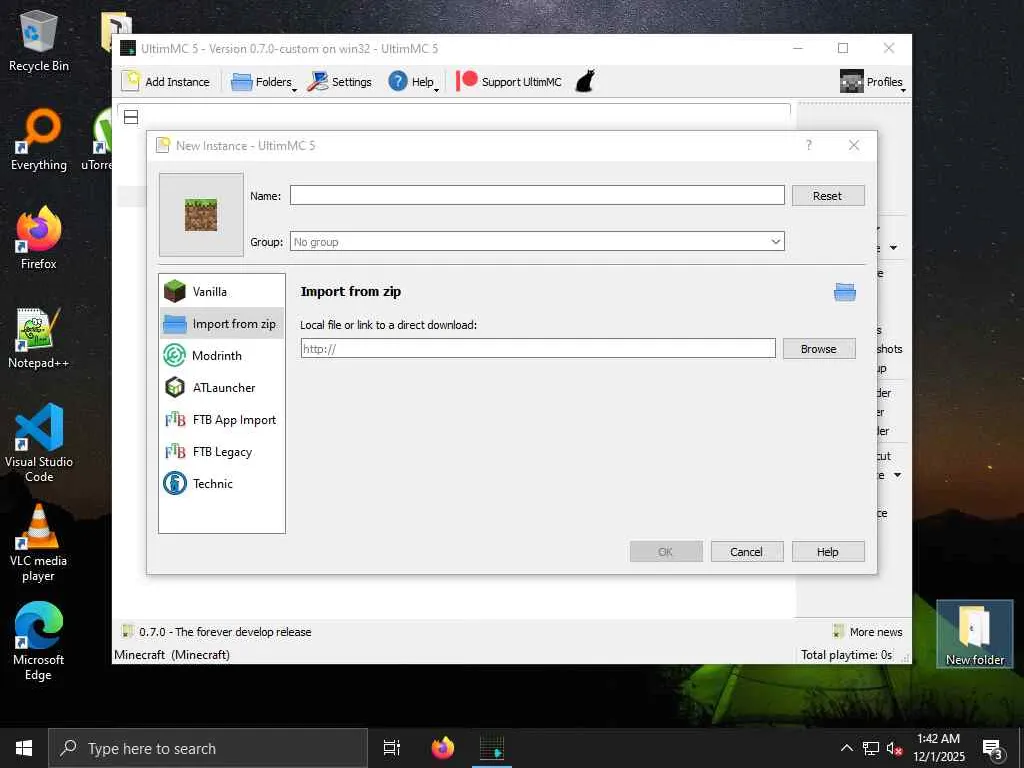This screenshot has width=1024, height=768.
Task: Click the dialog's question mark help icon
Action: click(808, 145)
